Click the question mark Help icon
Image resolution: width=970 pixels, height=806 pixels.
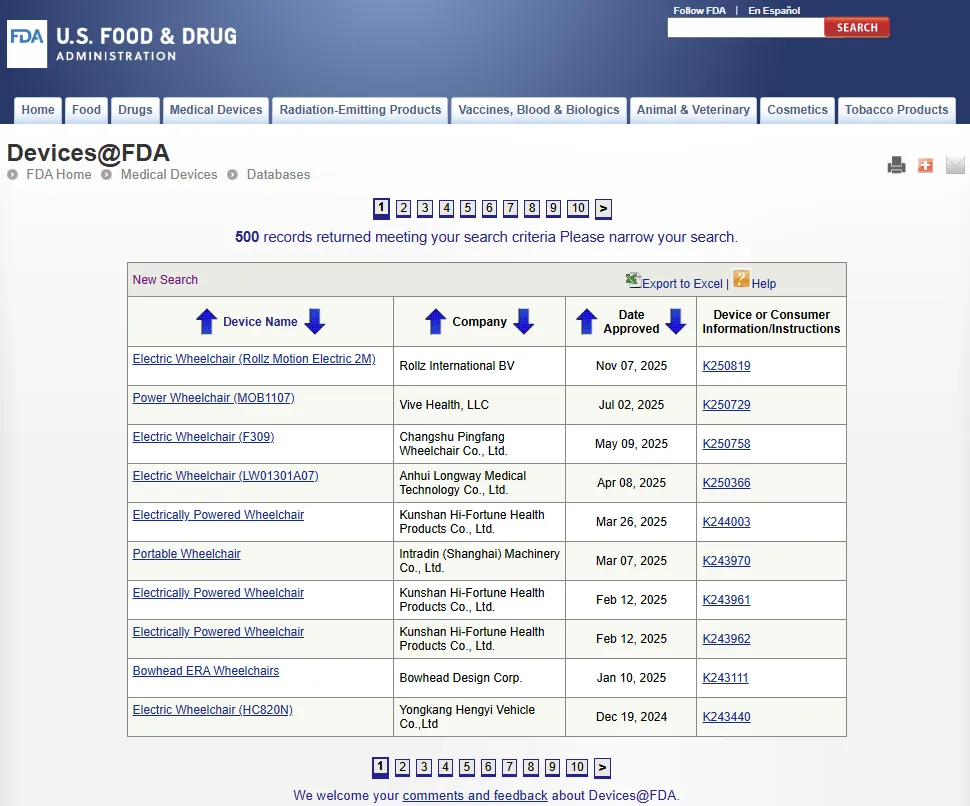click(x=741, y=279)
